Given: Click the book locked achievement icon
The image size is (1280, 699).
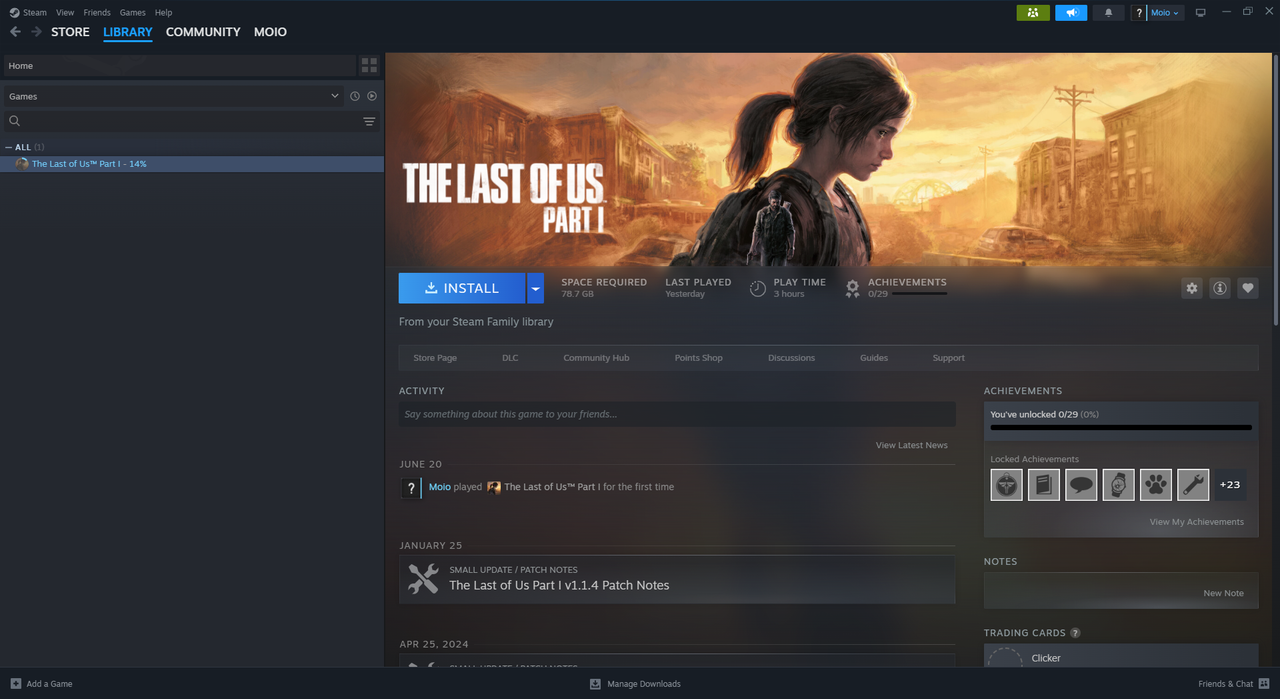Looking at the screenshot, I should (x=1044, y=485).
